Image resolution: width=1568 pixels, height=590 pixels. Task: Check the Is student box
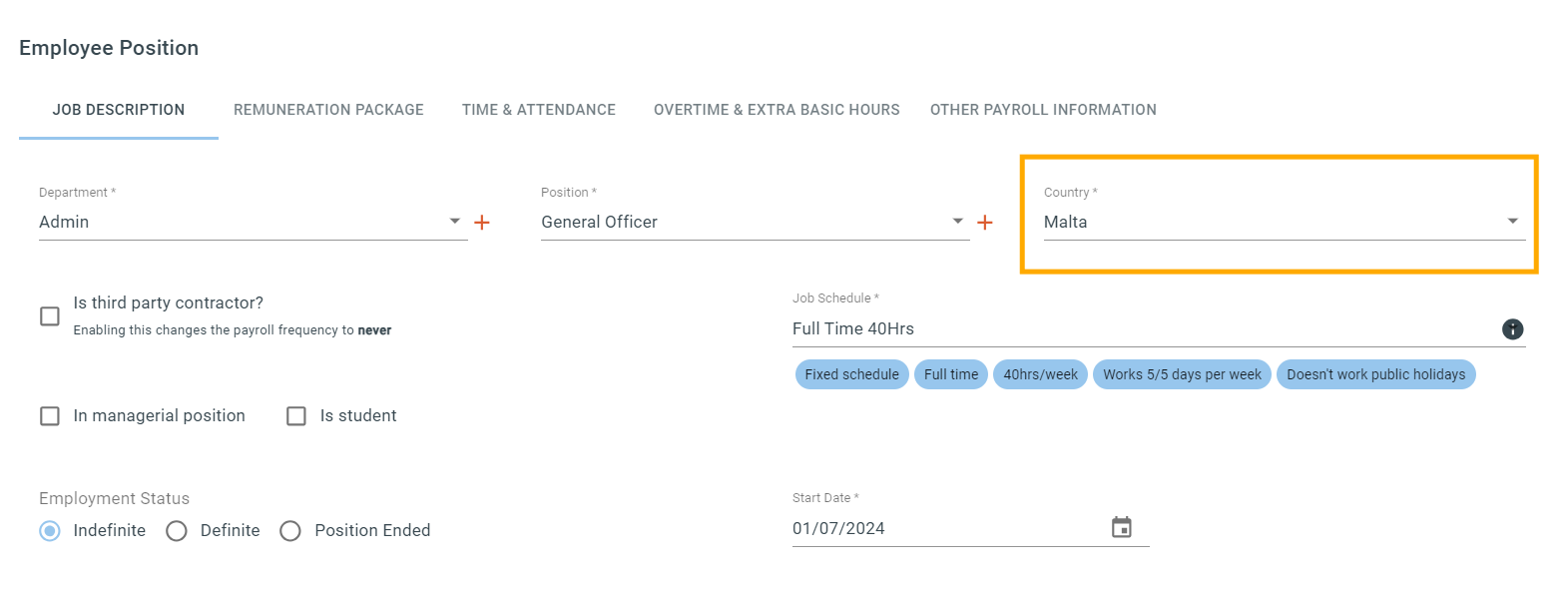coord(296,416)
